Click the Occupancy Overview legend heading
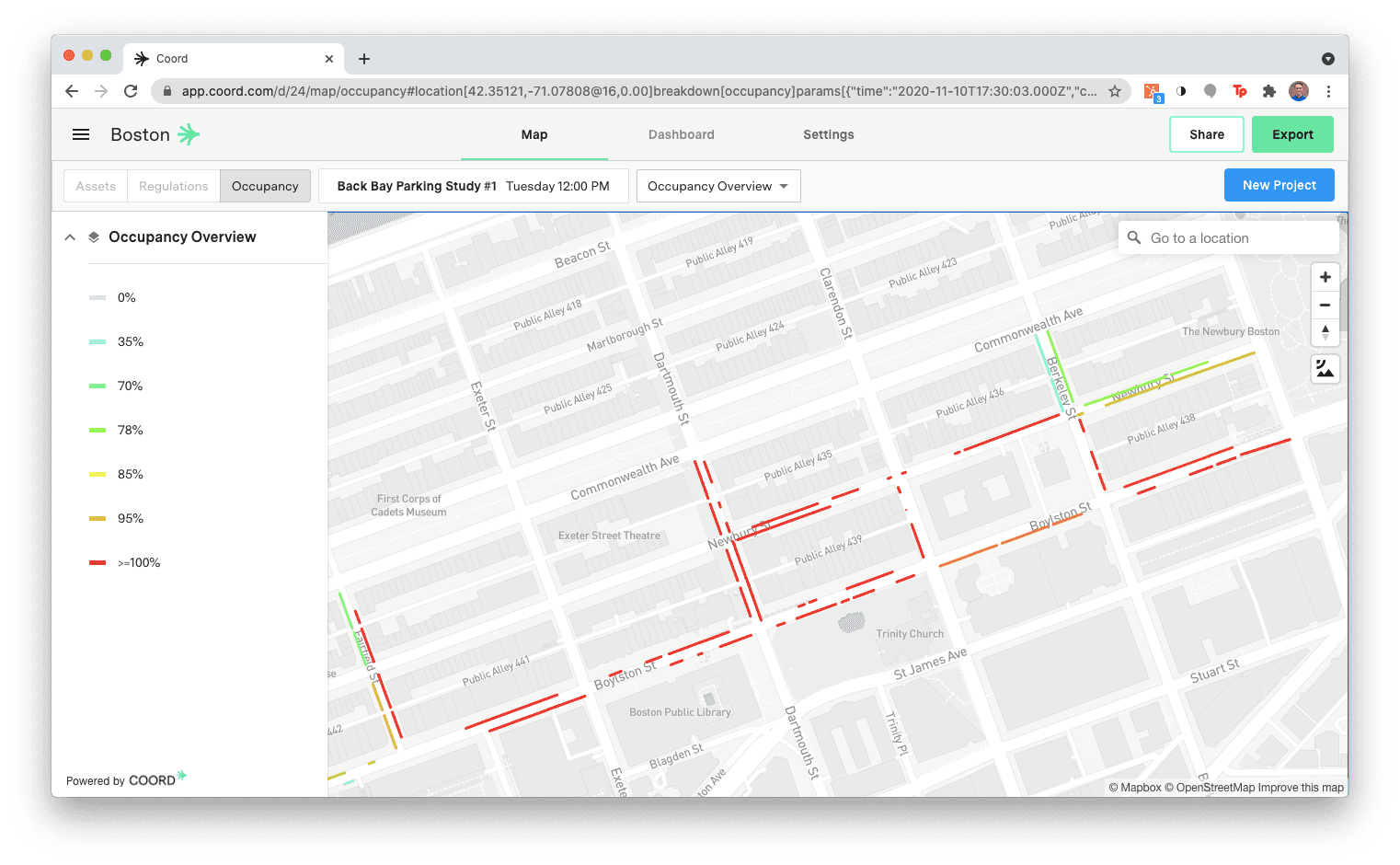This screenshot has height=865, width=1400. tap(182, 237)
